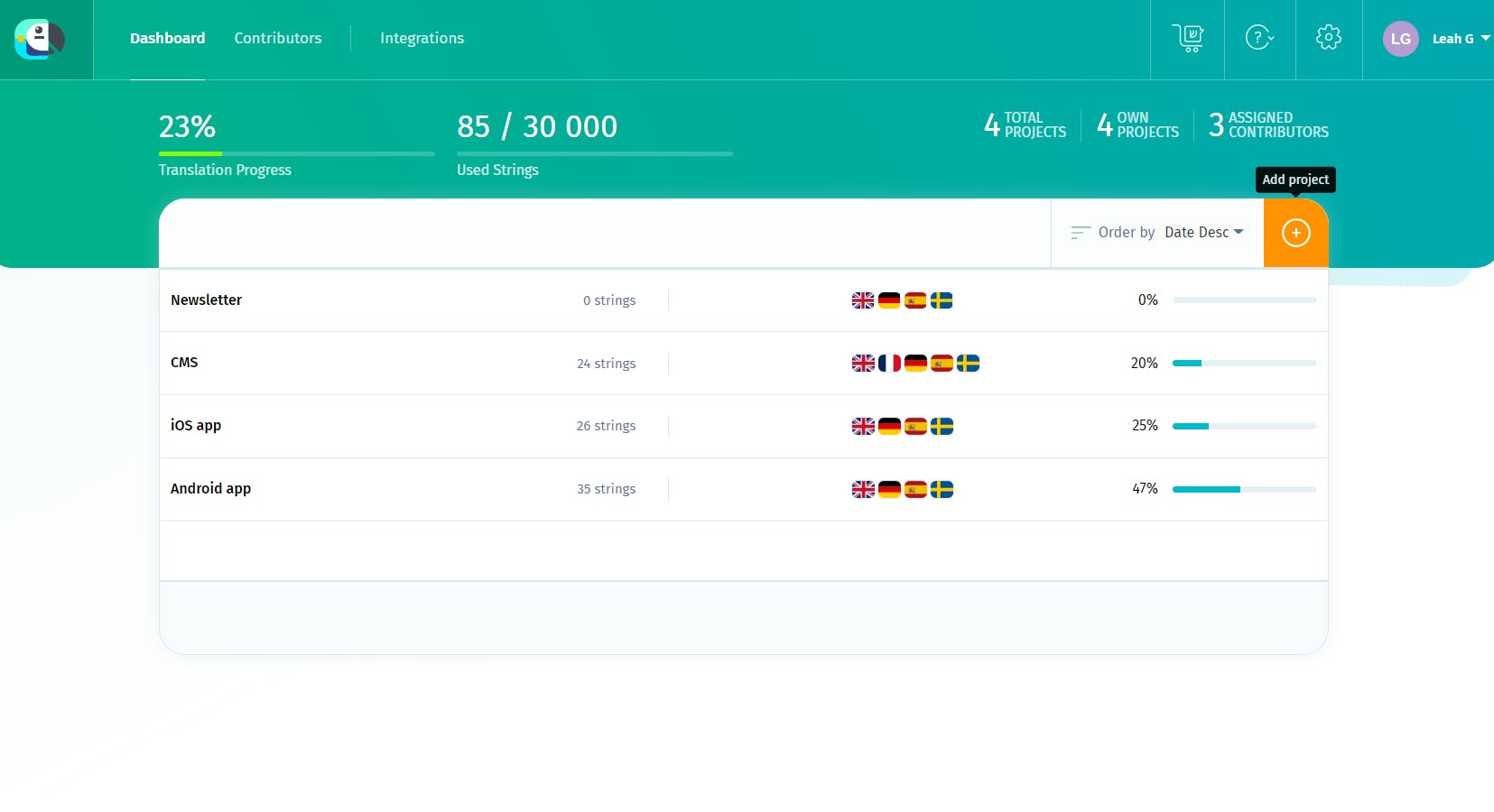Click the Newsletter progress bar
Image resolution: width=1494 pixels, height=812 pixels.
(1244, 300)
